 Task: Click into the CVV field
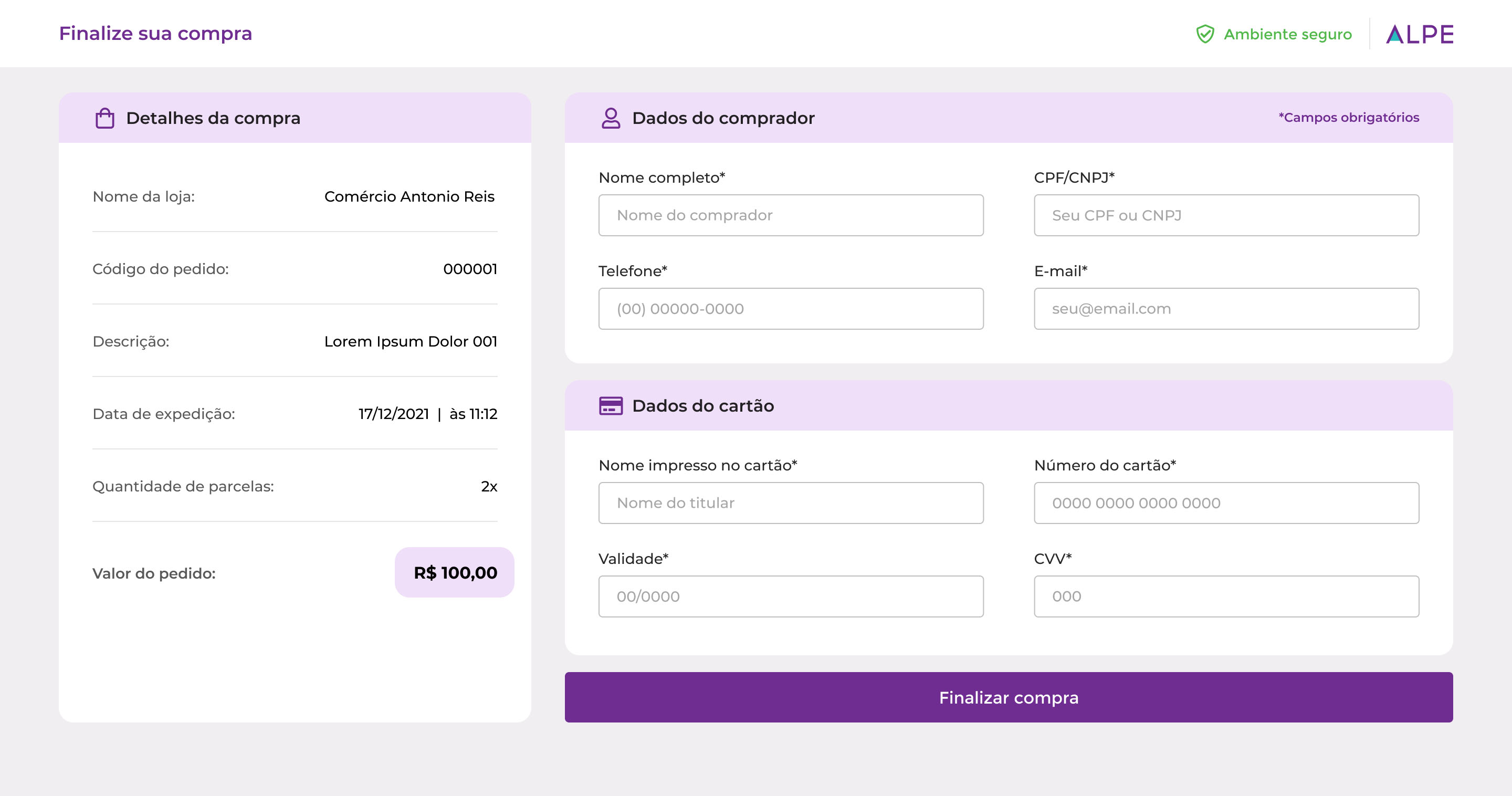1226,596
